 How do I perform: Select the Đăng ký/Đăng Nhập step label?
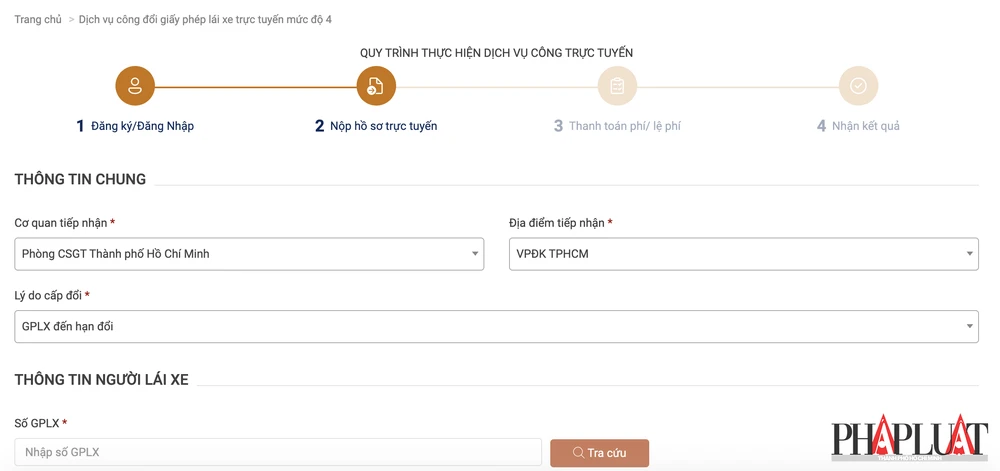click(142, 126)
